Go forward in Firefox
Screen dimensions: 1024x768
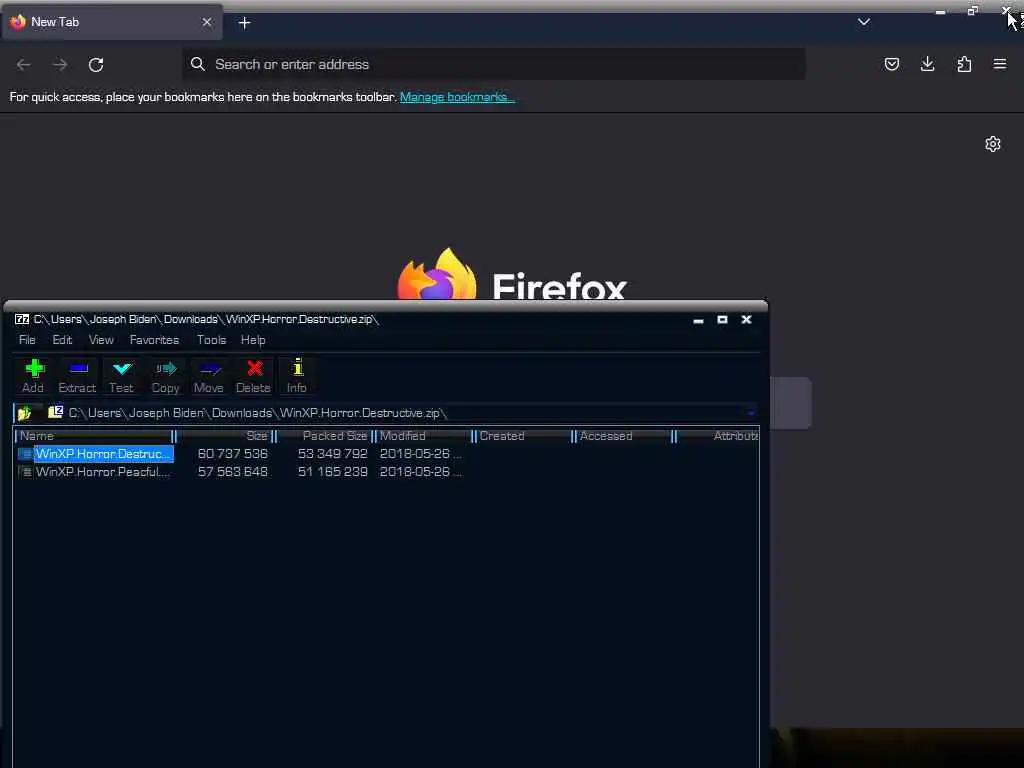60,65
